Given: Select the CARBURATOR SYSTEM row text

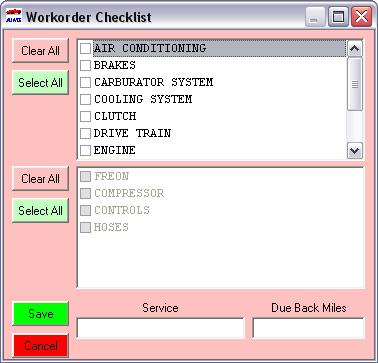Looking at the screenshot, I should (153, 82).
